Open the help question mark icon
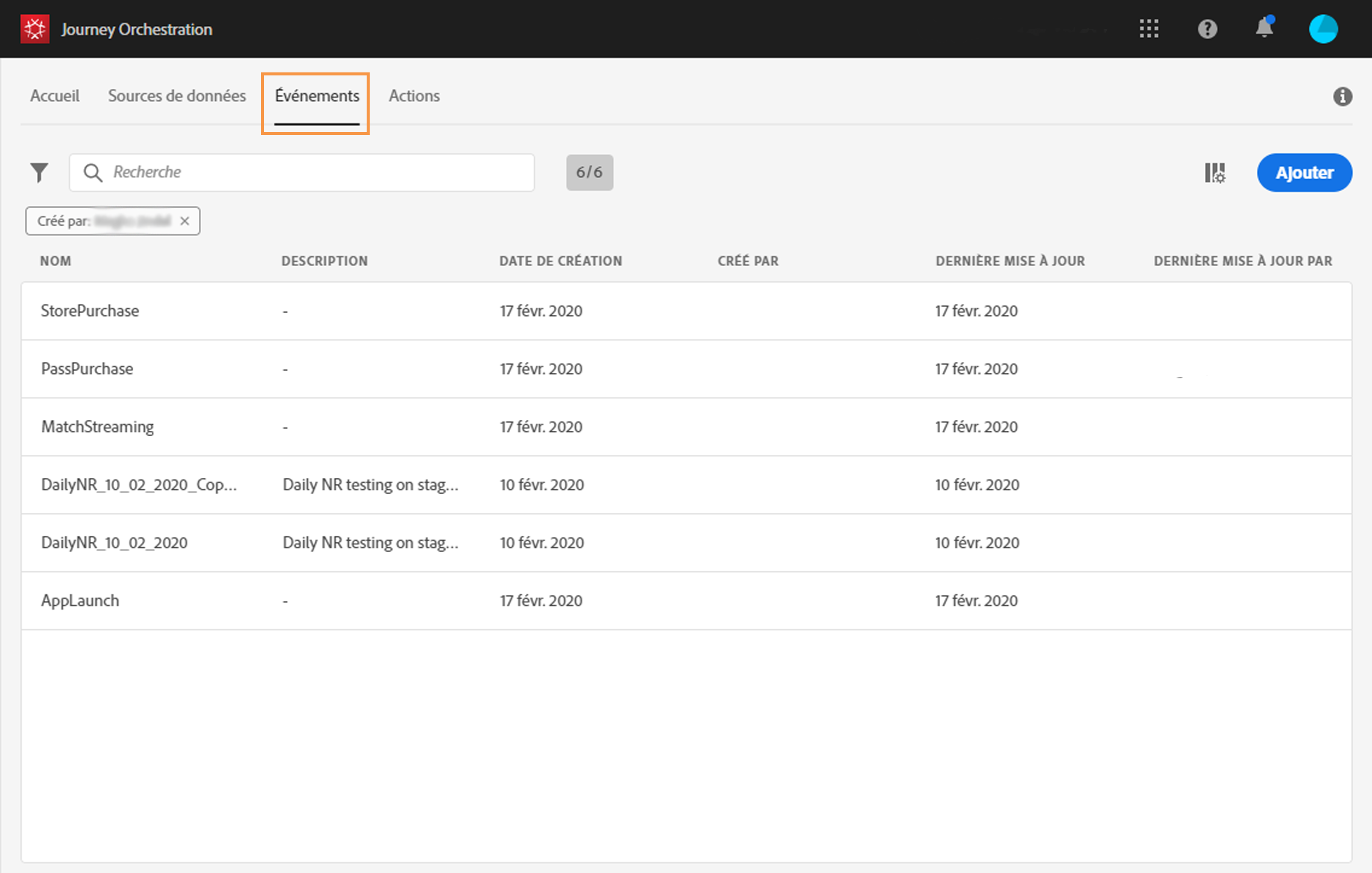 click(x=1207, y=29)
